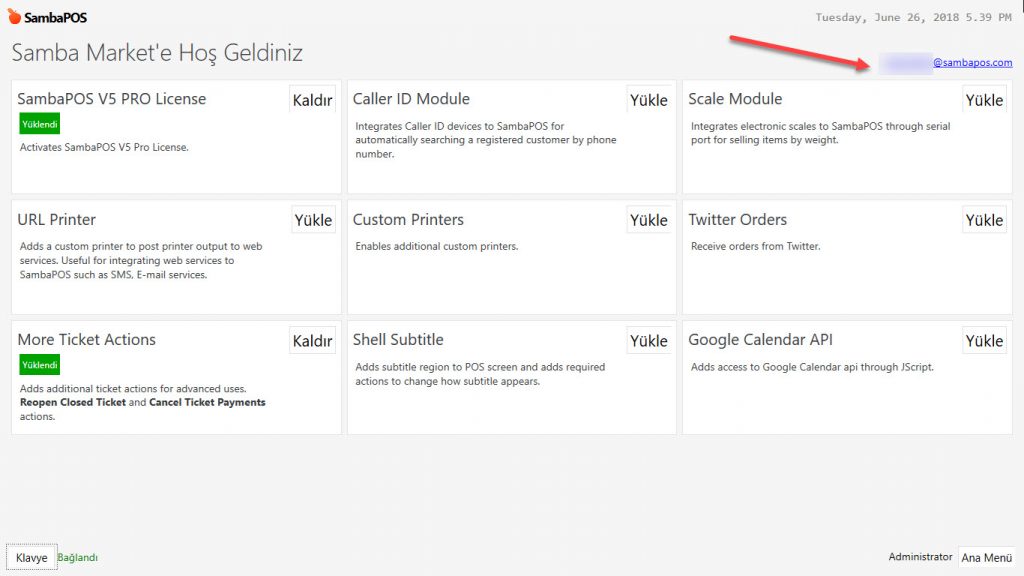Click the Yüklendi badge on PRO License
Screen dimensions: 1024x576
click(x=40, y=124)
